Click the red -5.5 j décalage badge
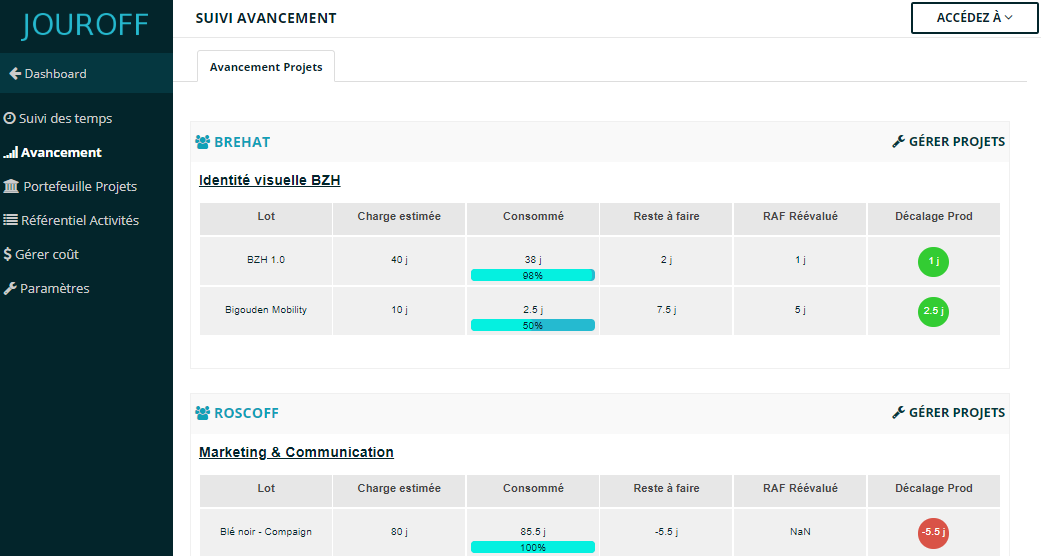Image resolution: width=1041 pixels, height=556 pixels. click(933, 533)
